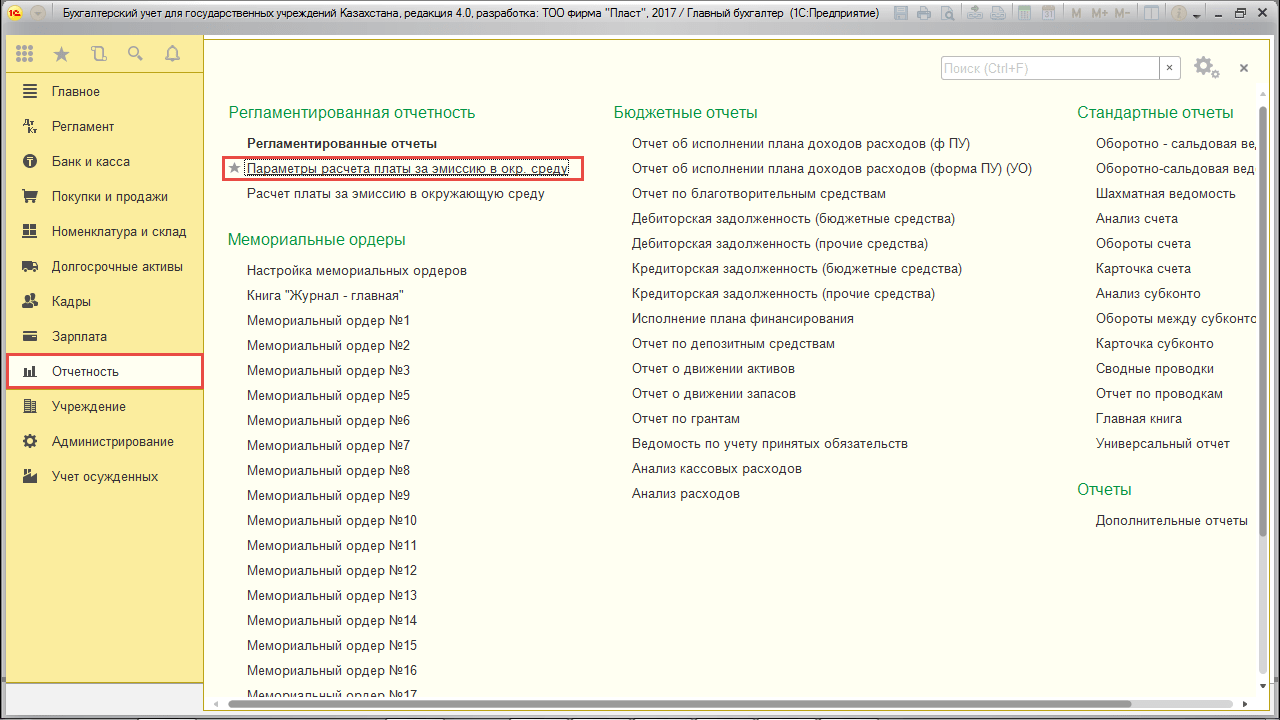Open navigation settings gear icon
Screen dimensions: 1280x720
(1205, 67)
